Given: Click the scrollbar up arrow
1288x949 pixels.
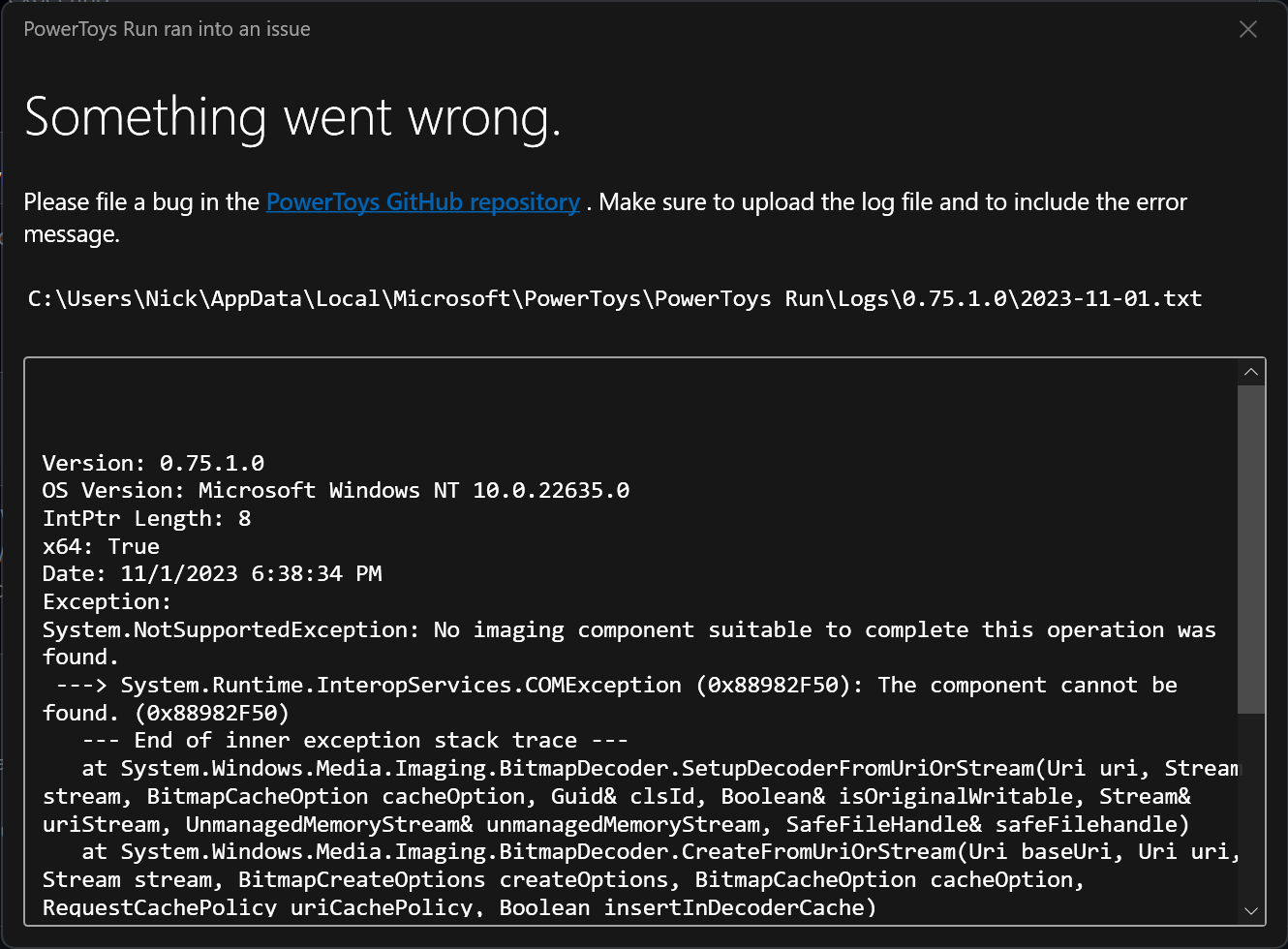Looking at the screenshot, I should pyautogui.click(x=1251, y=371).
